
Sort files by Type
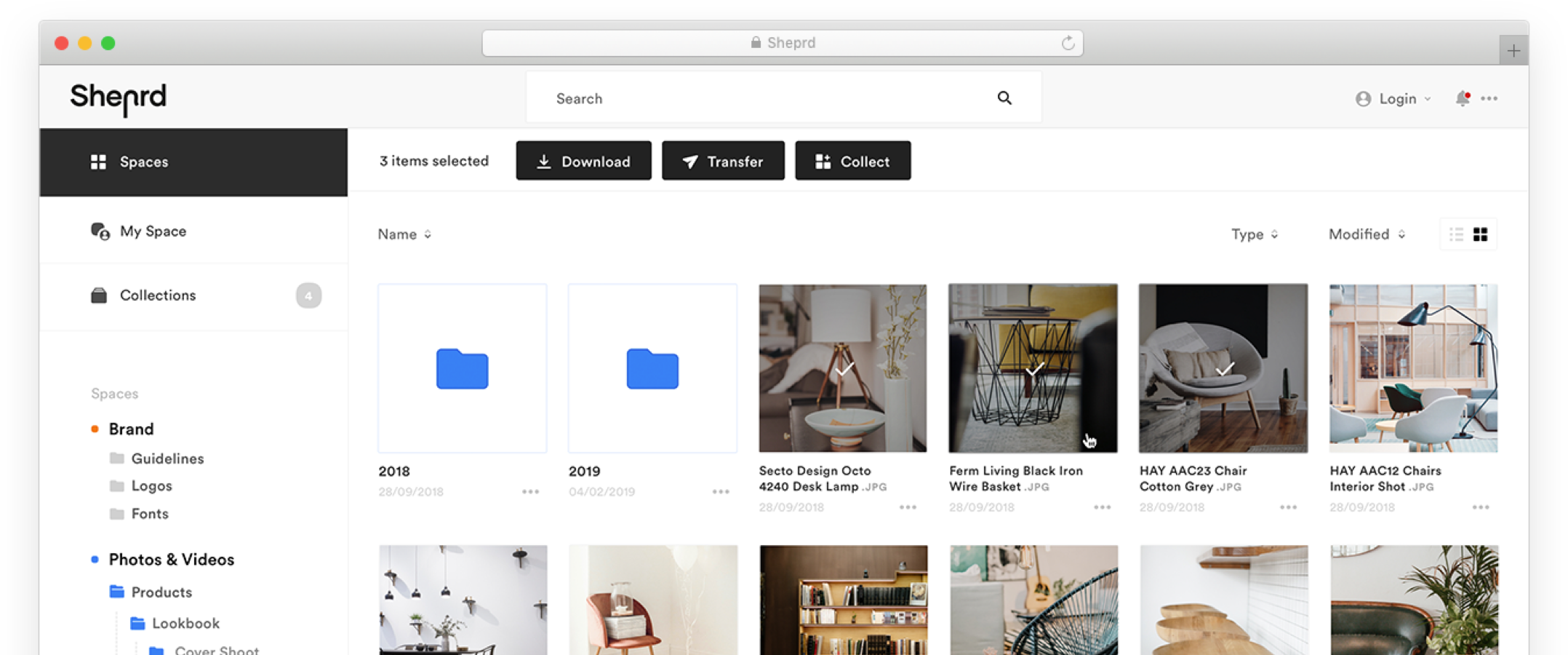coord(1254,234)
